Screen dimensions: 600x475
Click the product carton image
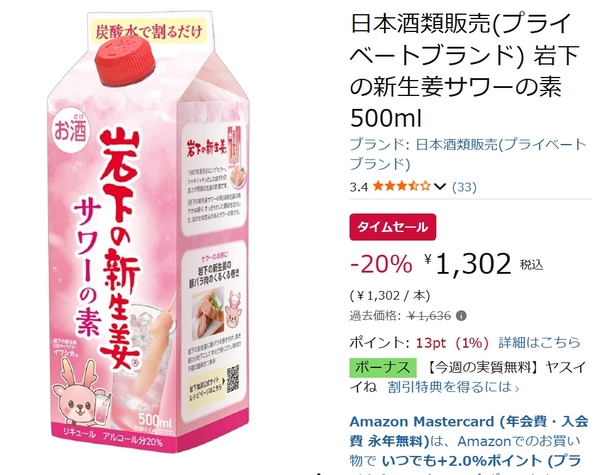[x=149, y=232]
